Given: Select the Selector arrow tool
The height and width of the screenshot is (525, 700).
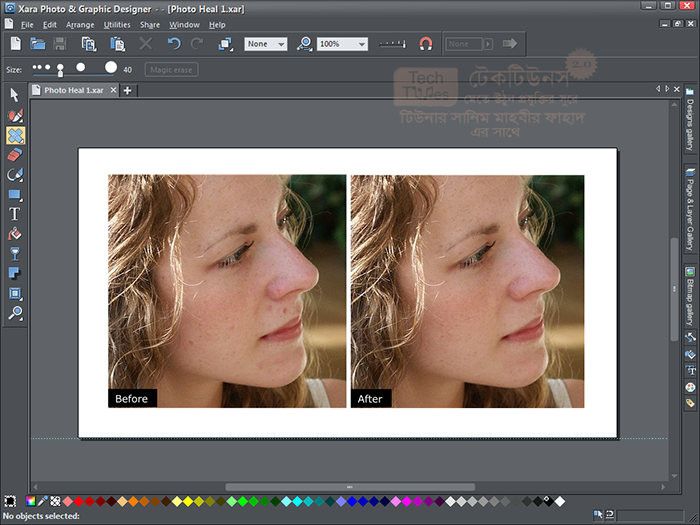Looking at the screenshot, I should point(15,95).
